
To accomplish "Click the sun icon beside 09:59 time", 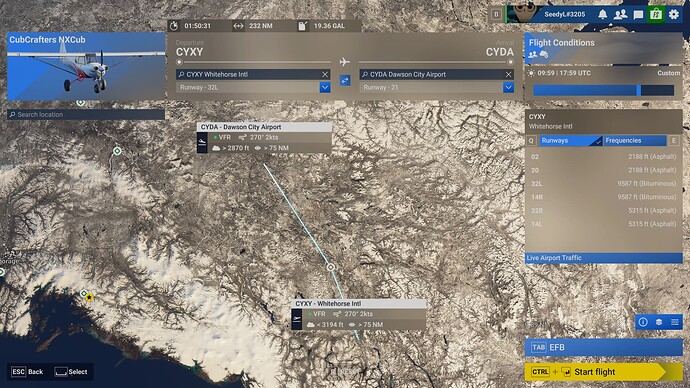I will (x=531, y=73).
